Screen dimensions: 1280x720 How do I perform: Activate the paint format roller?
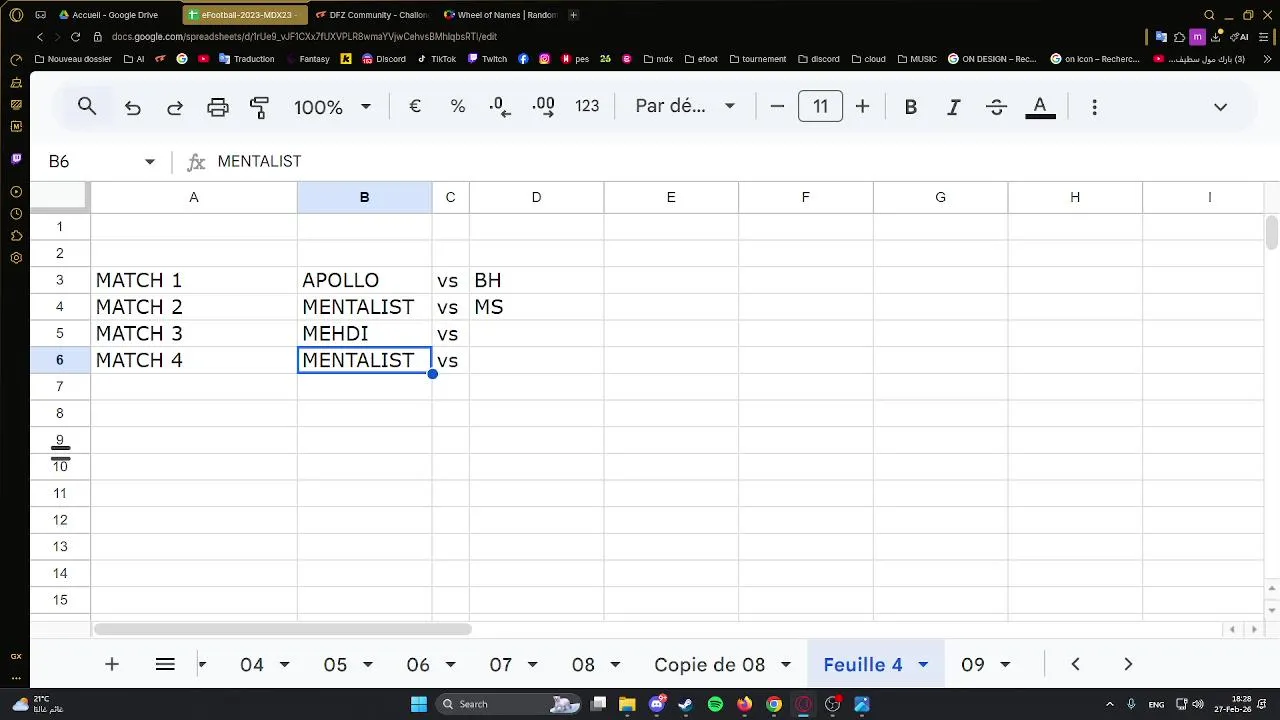click(260, 107)
